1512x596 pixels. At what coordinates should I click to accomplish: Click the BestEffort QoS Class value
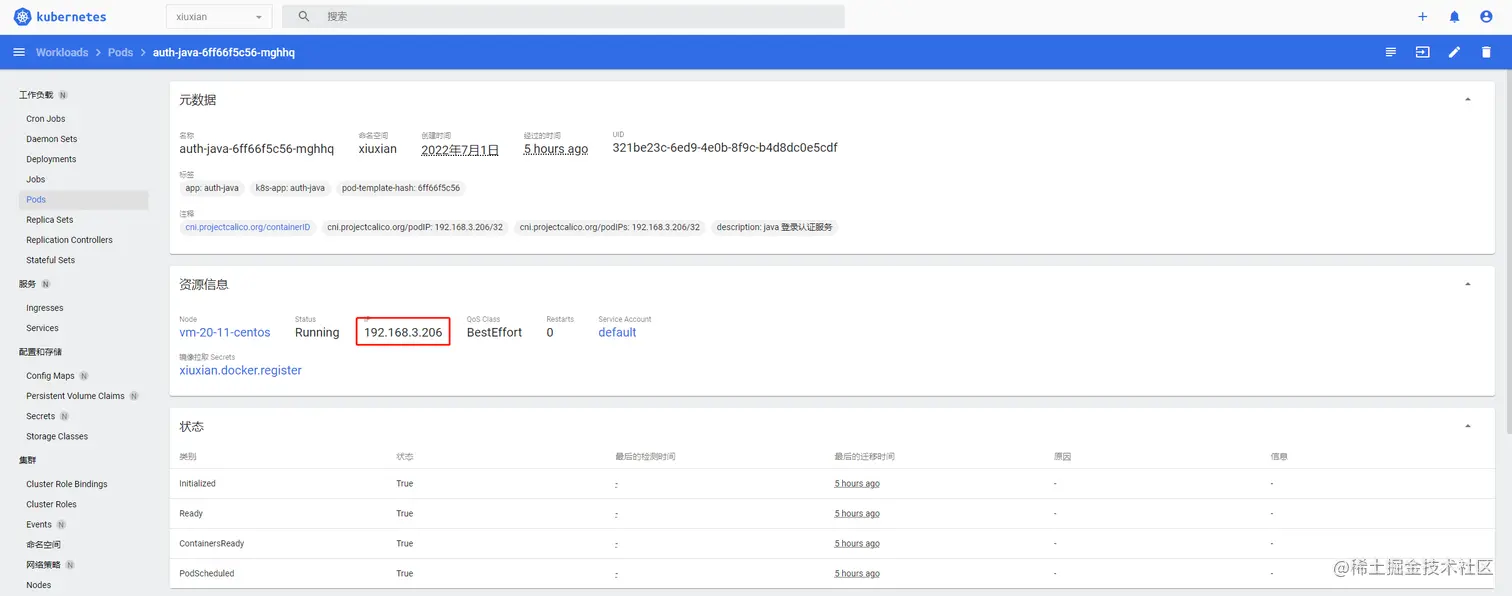(494, 332)
